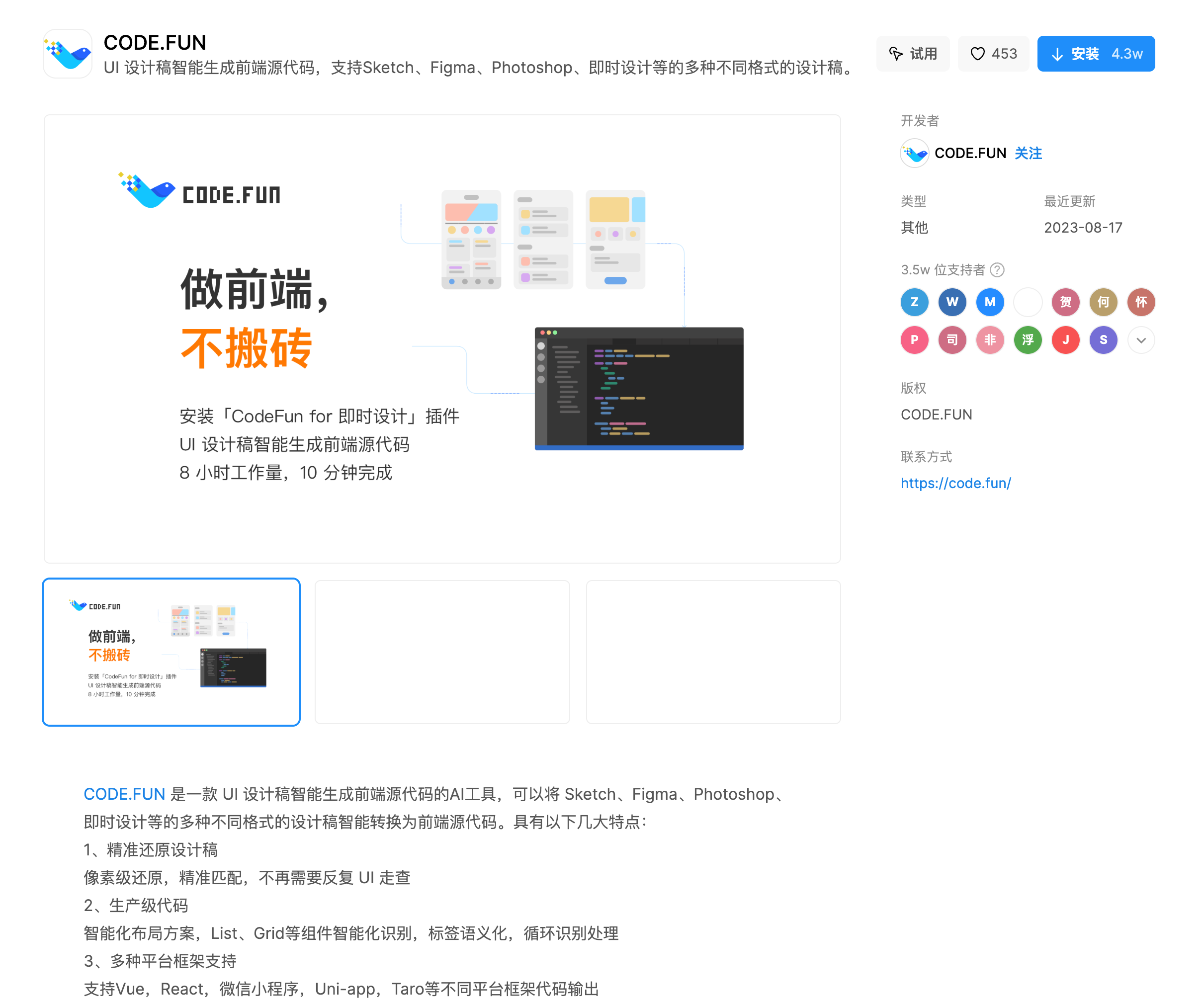
Task: Like the plugin using the heart button
Action: pos(993,53)
